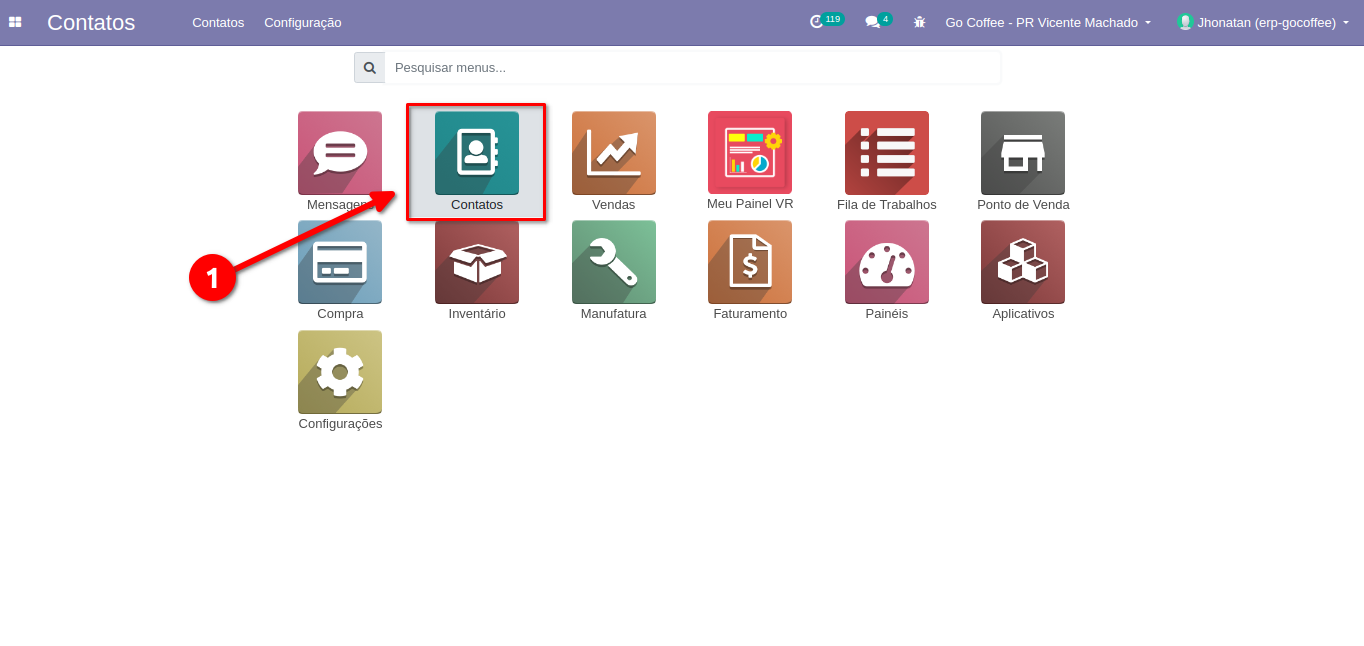This screenshot has height=646, width=1364.
Task: Open the Contatos app icon
Action: point(477,153)
